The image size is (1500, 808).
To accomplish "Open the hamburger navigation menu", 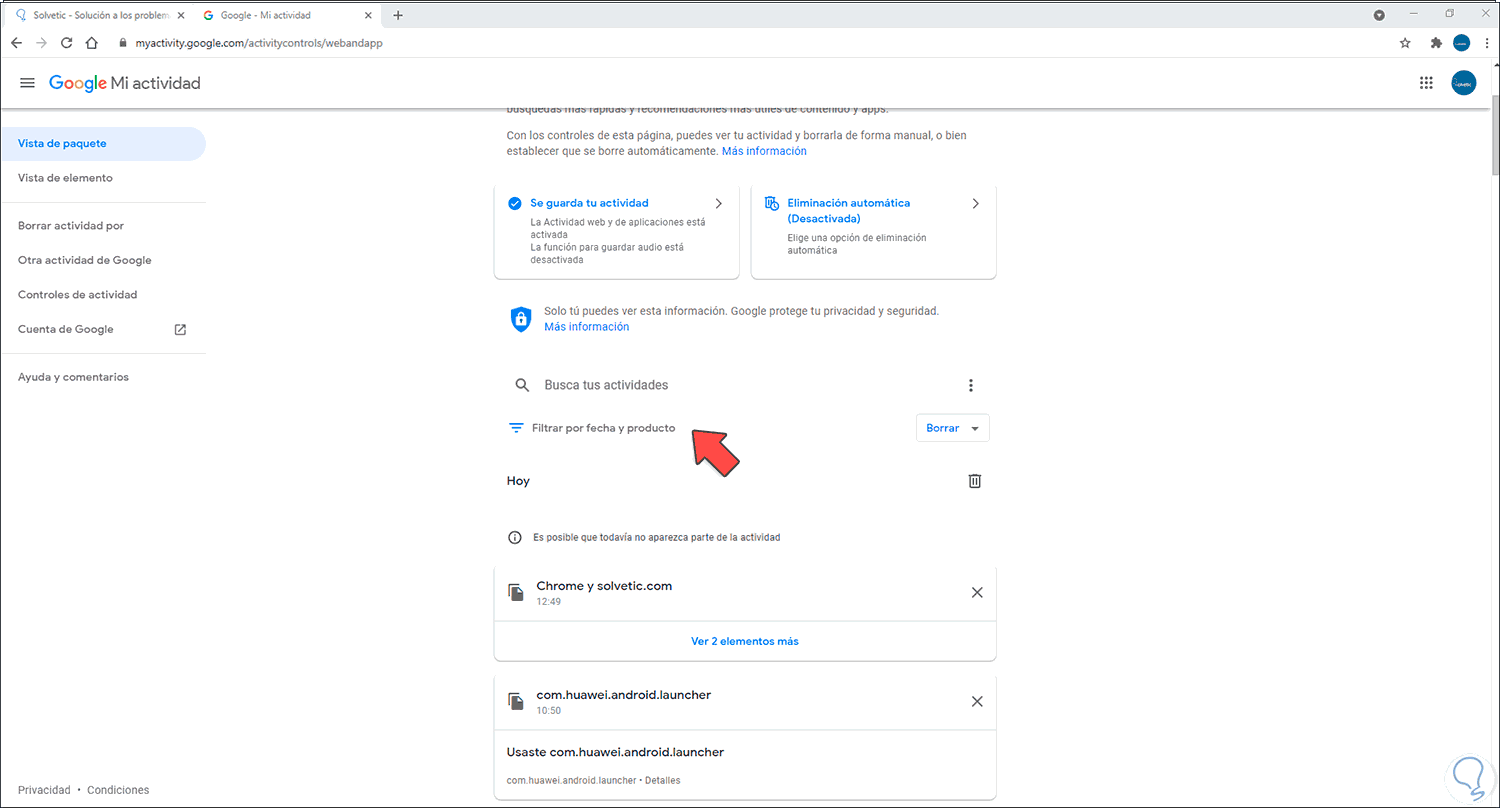I will (x=27, y=83).
